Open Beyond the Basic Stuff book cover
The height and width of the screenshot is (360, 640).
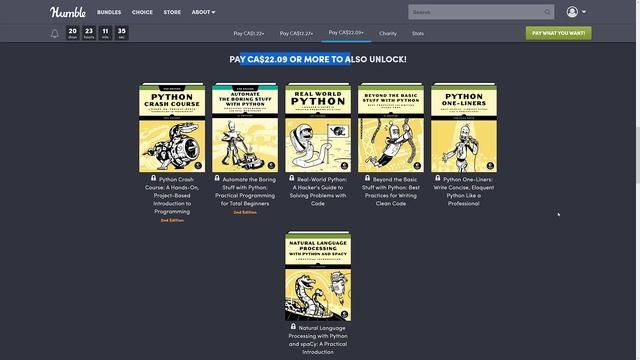(391, 127)
